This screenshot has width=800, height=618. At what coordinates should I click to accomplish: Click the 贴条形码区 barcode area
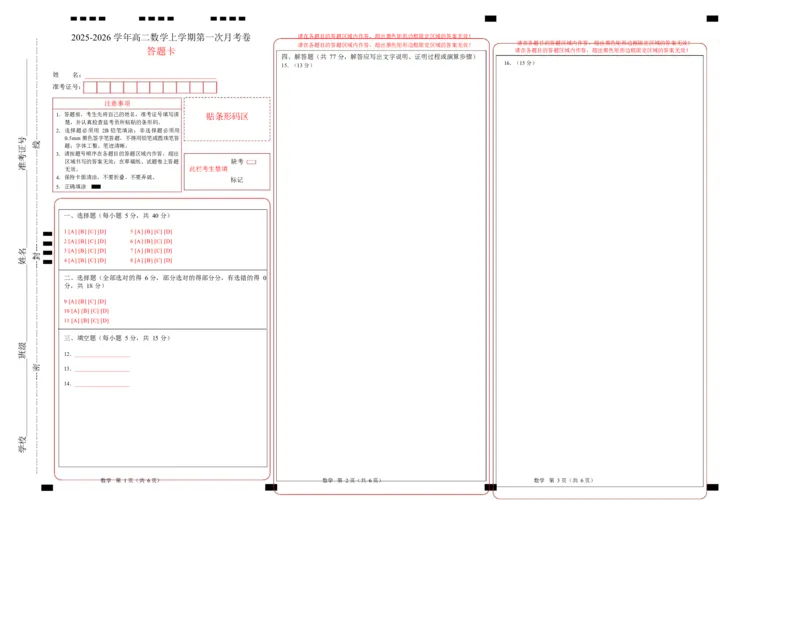click(x=227, y=117)
